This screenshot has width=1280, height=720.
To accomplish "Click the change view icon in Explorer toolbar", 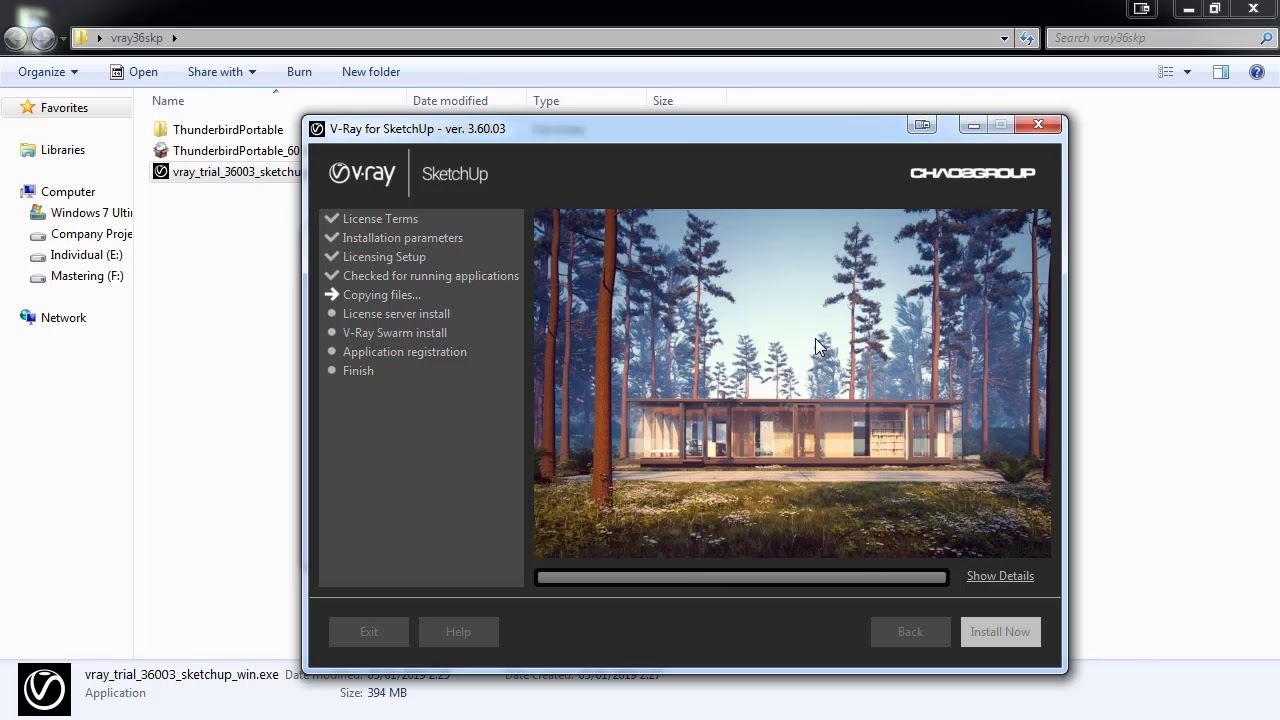I will point(1166,72).
